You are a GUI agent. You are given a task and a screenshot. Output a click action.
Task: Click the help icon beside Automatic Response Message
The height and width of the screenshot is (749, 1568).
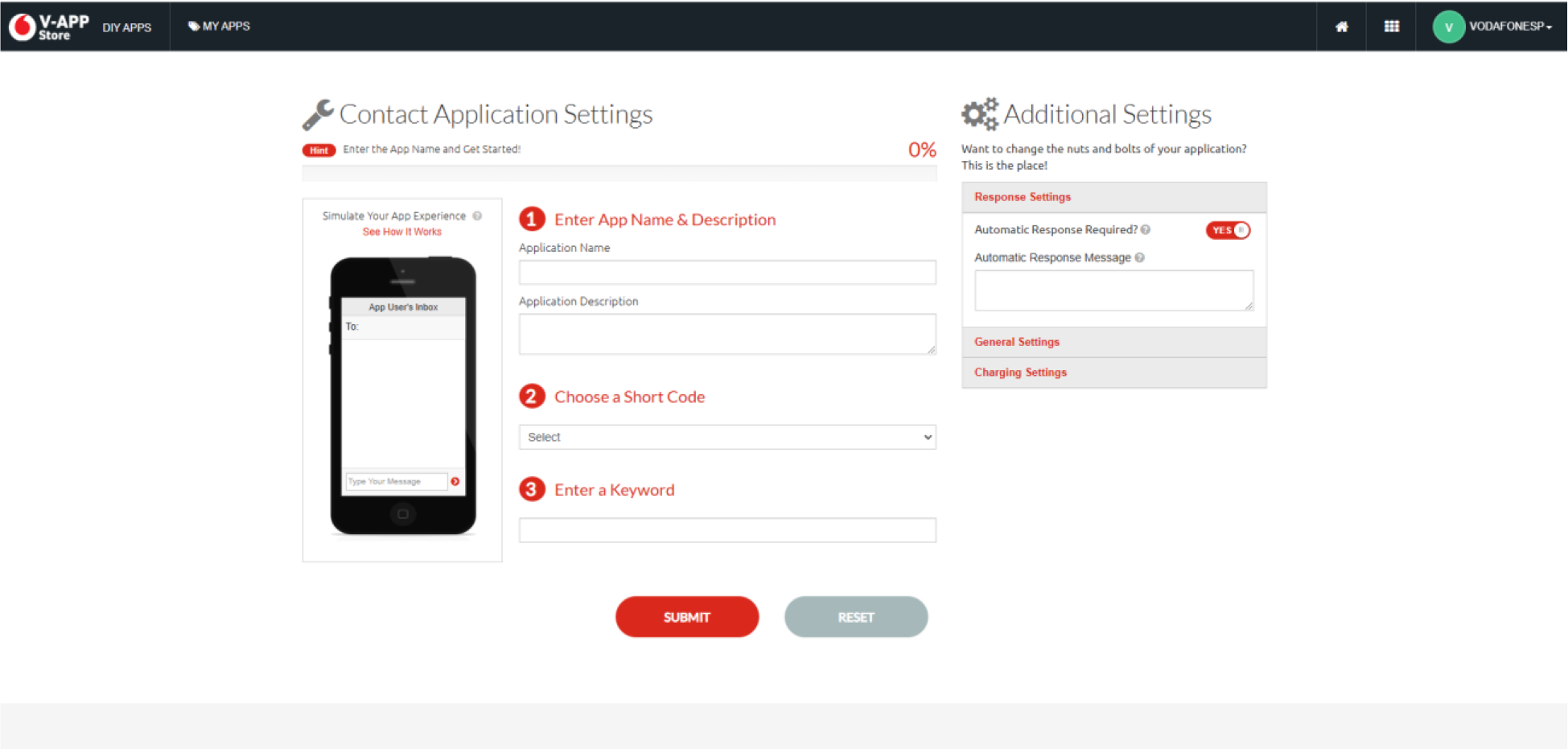click(1140, 257)
